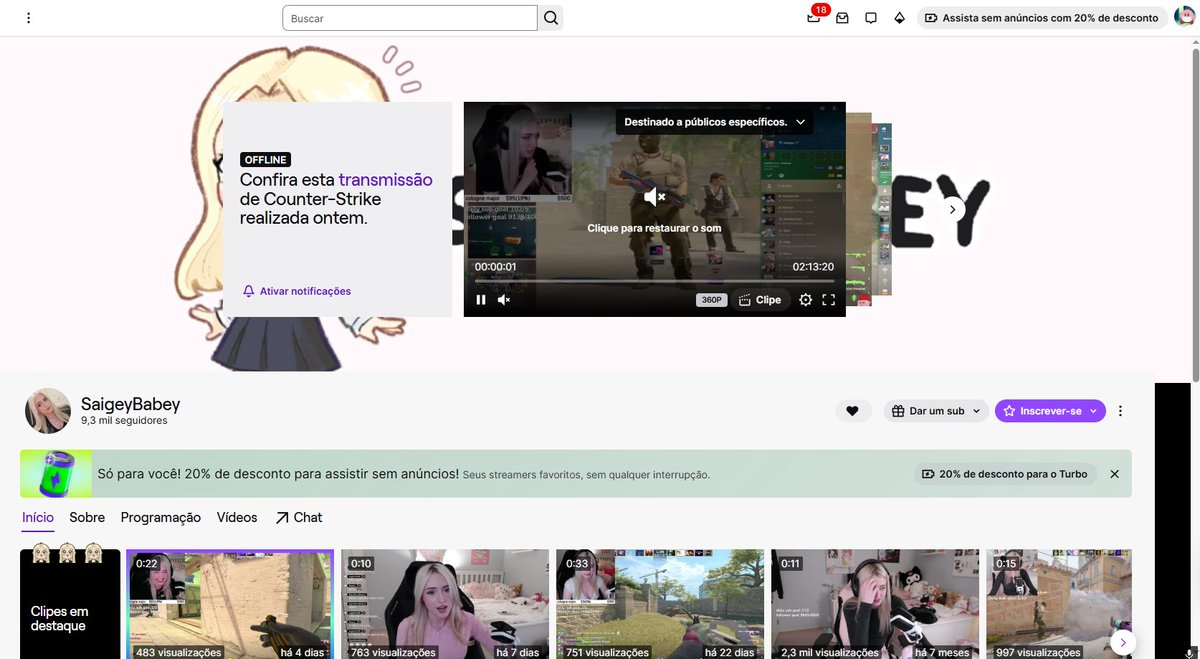The height and width of the screenshot is (659, 1200).
Task: Seek along the video progress bar
Action: [x=654, y=281]
